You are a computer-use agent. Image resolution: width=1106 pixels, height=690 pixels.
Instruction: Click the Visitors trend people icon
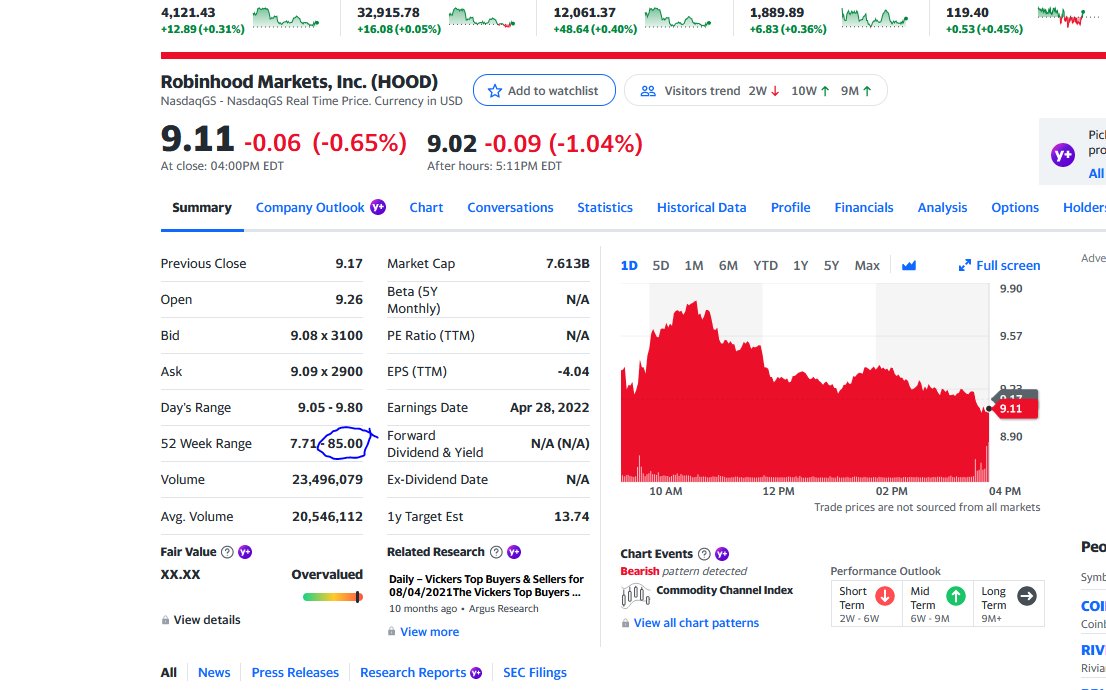[648, 91]
